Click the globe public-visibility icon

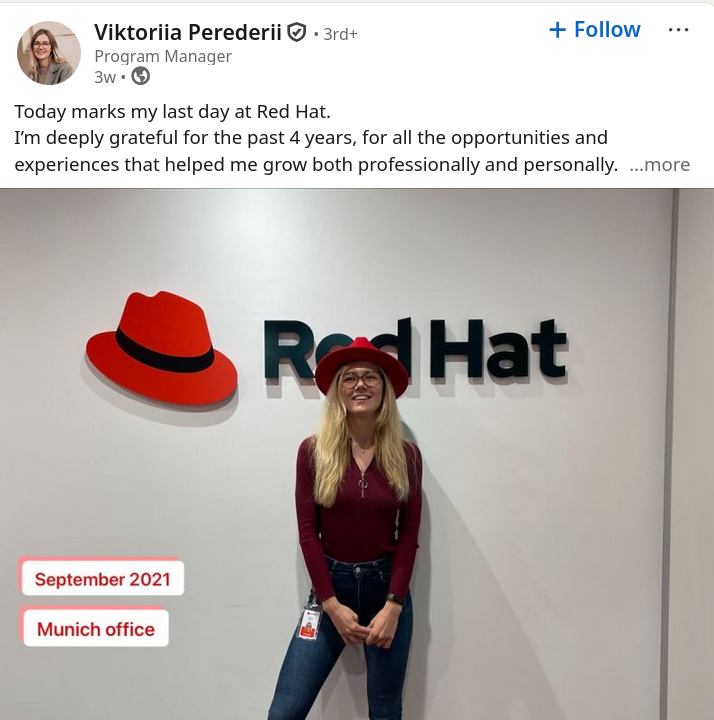pyautogui.click(x=141, y=76)
